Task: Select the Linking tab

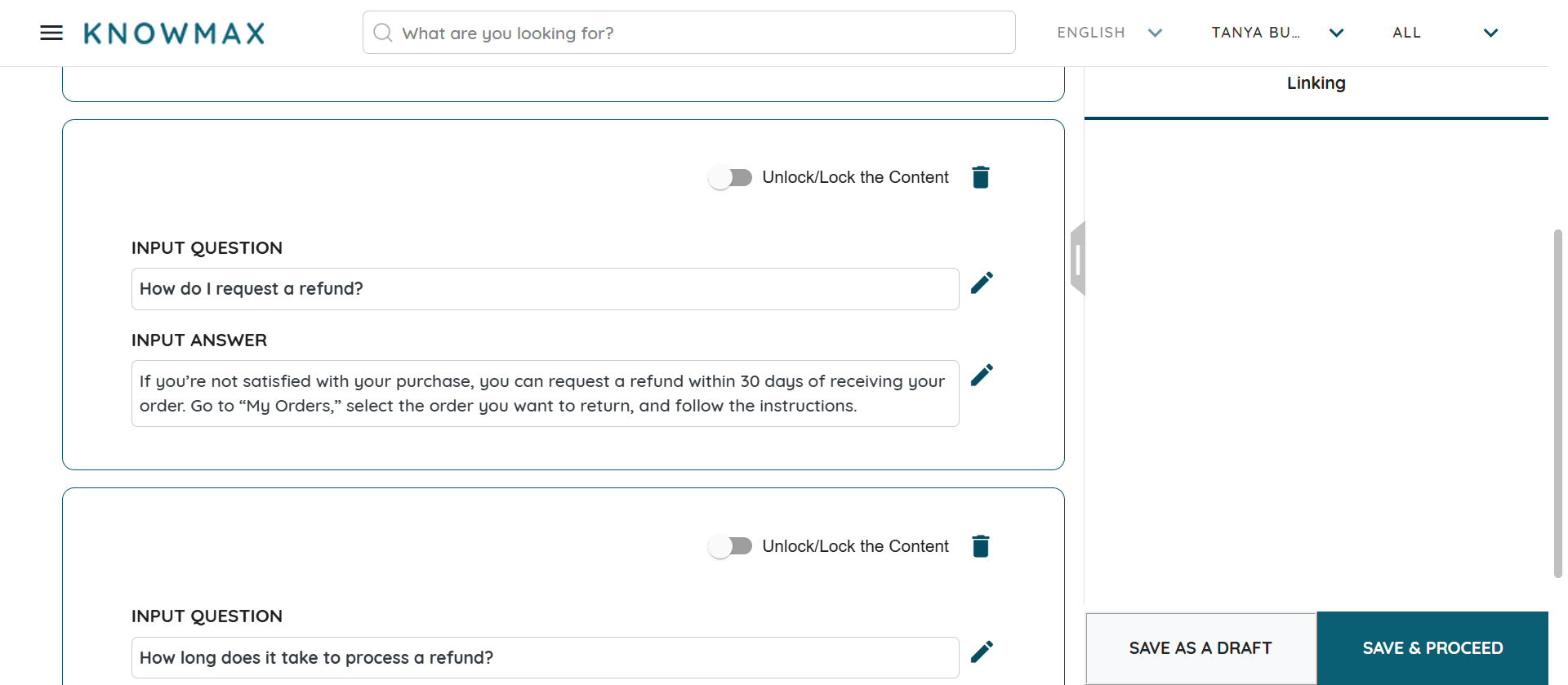Action: [x=1316, y=83]
